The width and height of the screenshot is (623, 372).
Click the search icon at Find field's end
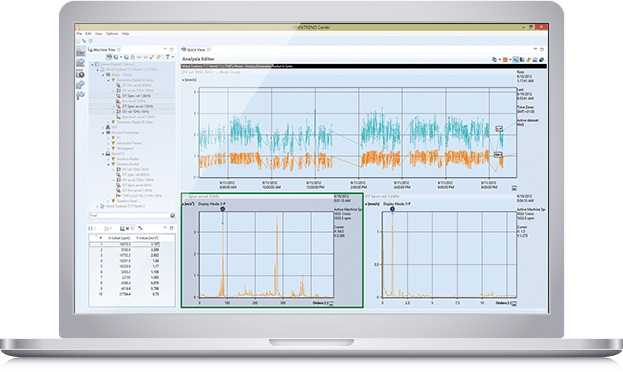172,215
